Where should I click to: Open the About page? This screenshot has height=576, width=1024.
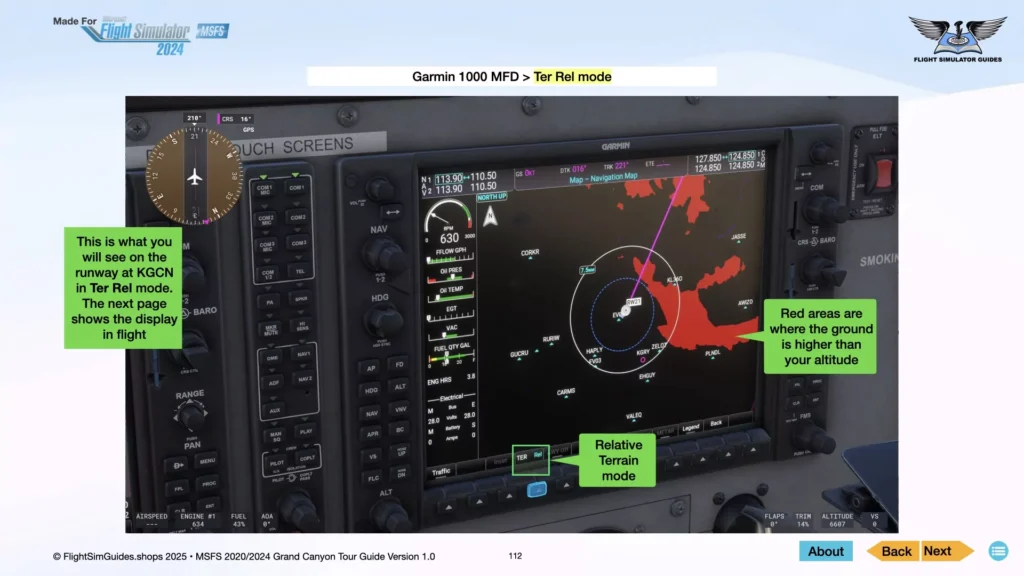pyautogui.click(x=825, y=551)
